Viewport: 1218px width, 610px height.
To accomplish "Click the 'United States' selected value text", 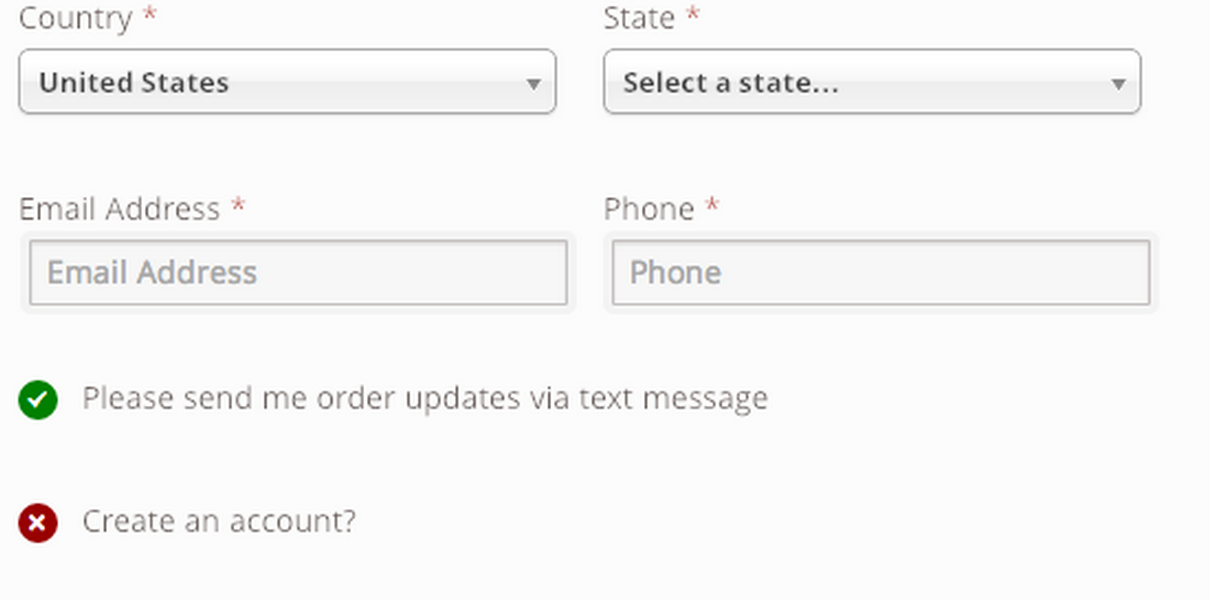I will (134, 82).
